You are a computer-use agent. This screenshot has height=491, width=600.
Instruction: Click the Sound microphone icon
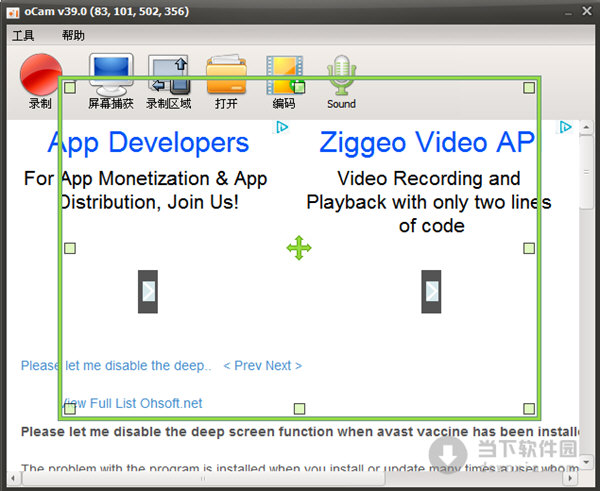pos(341,75)
